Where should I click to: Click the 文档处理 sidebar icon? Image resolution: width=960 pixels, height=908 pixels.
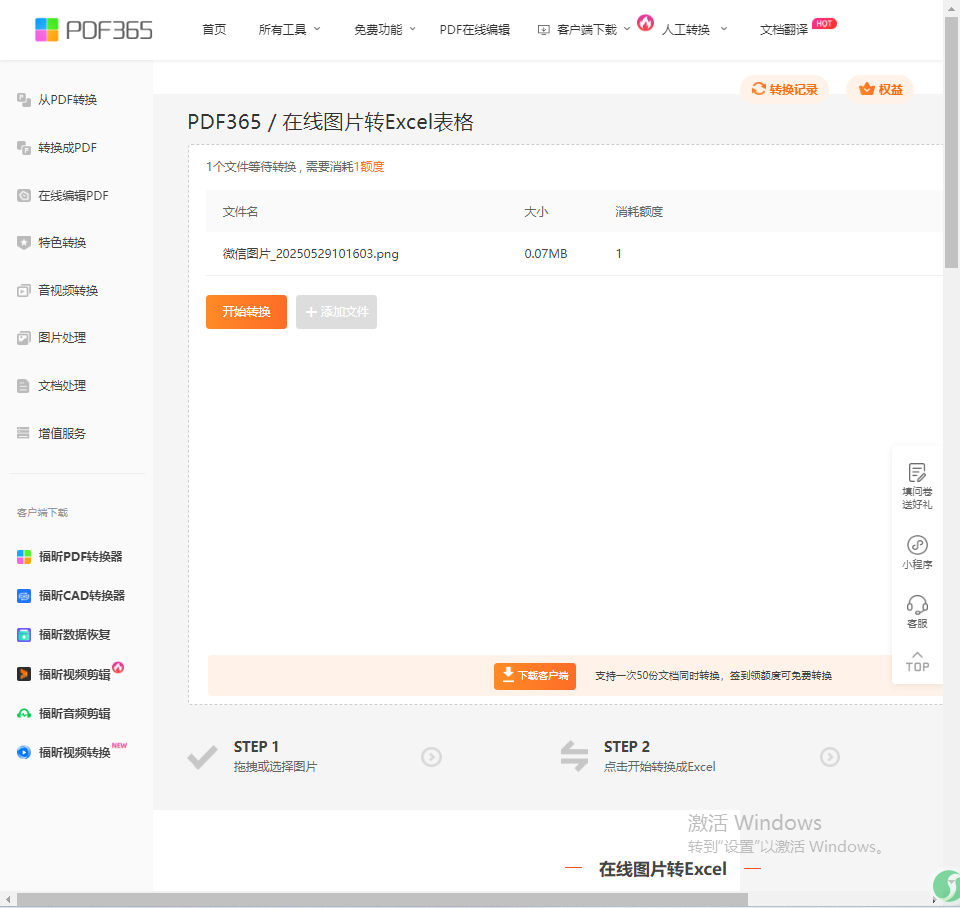(x=24, y=386)
